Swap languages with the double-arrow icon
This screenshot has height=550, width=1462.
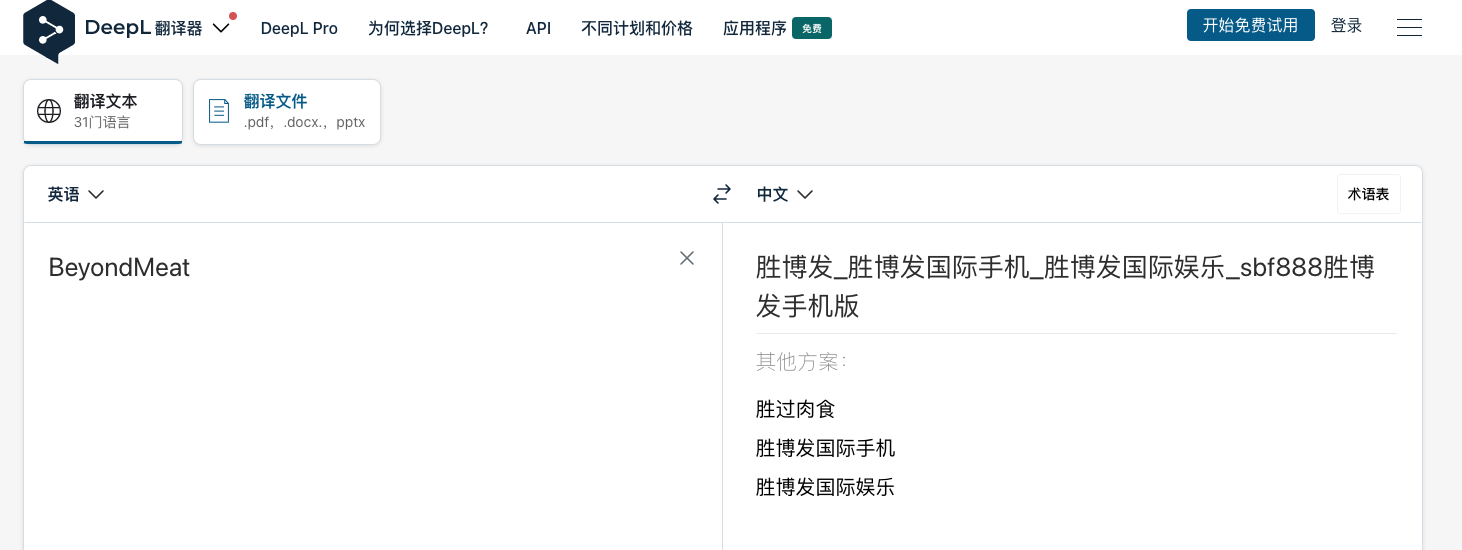[x=722, y=194]
